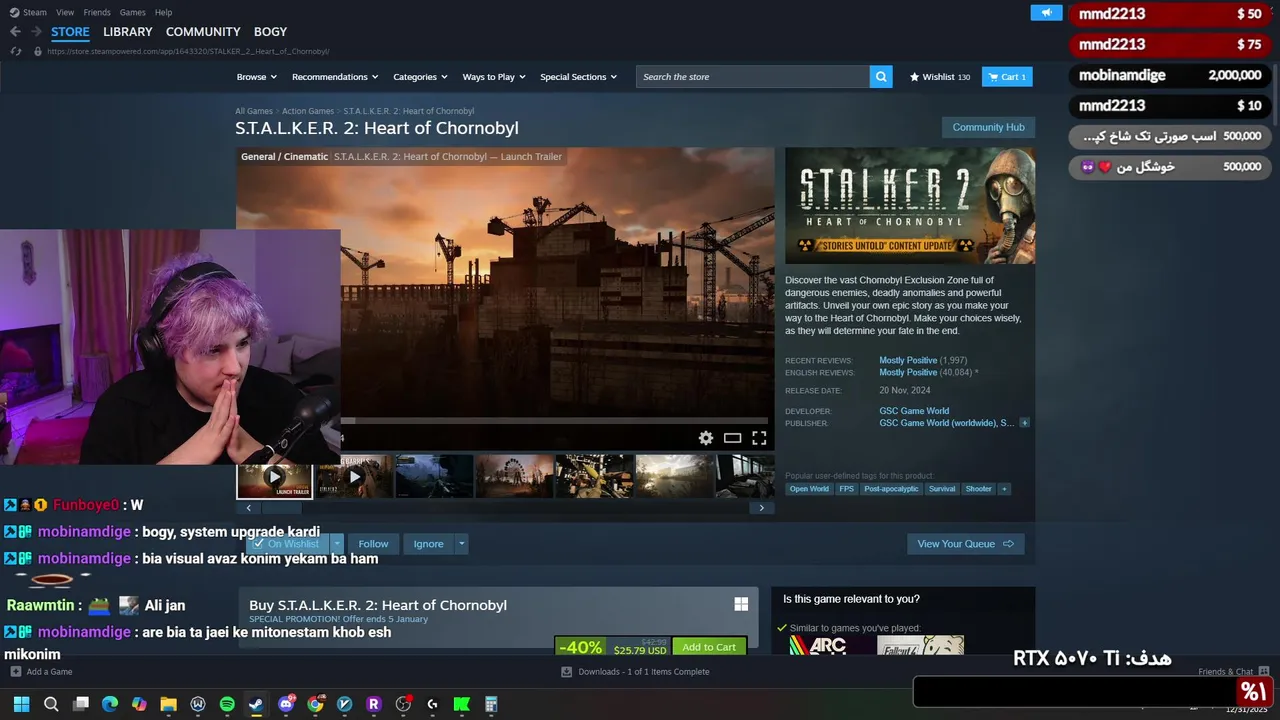Click the announcements megaphone icon

tap(1046, 13)
